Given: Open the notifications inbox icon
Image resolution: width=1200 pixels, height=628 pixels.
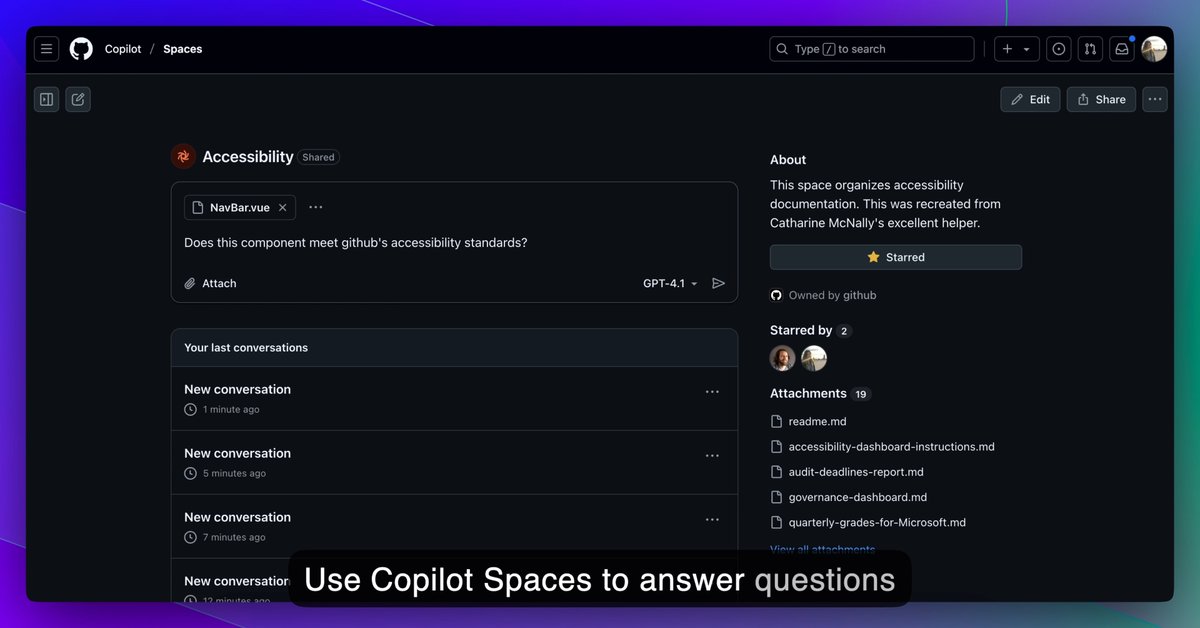Looking at the screenshot, I should click(x=1122, y=49).
